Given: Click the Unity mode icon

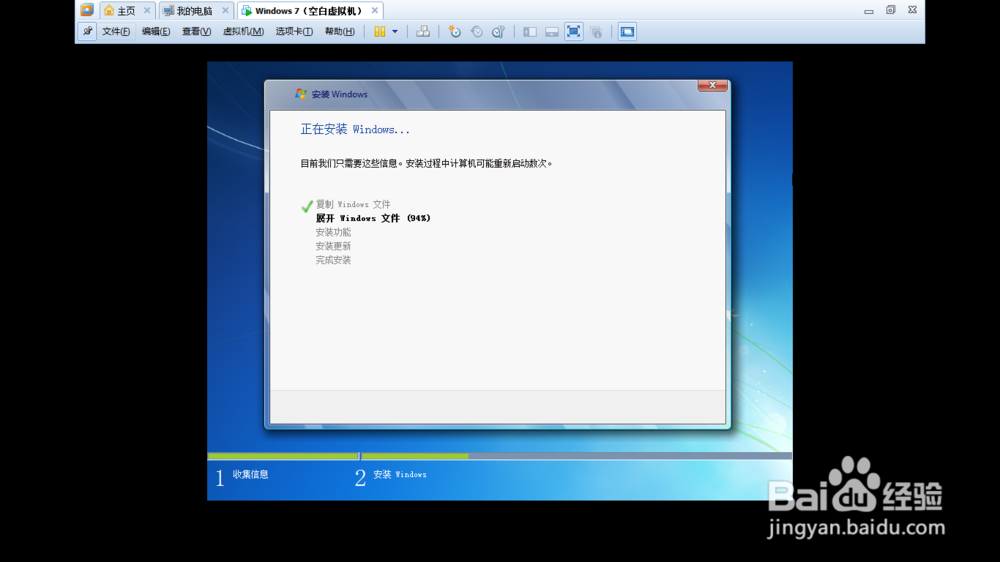Looking at the screenshot, I should pyautogui.click(x=596, y=31).
